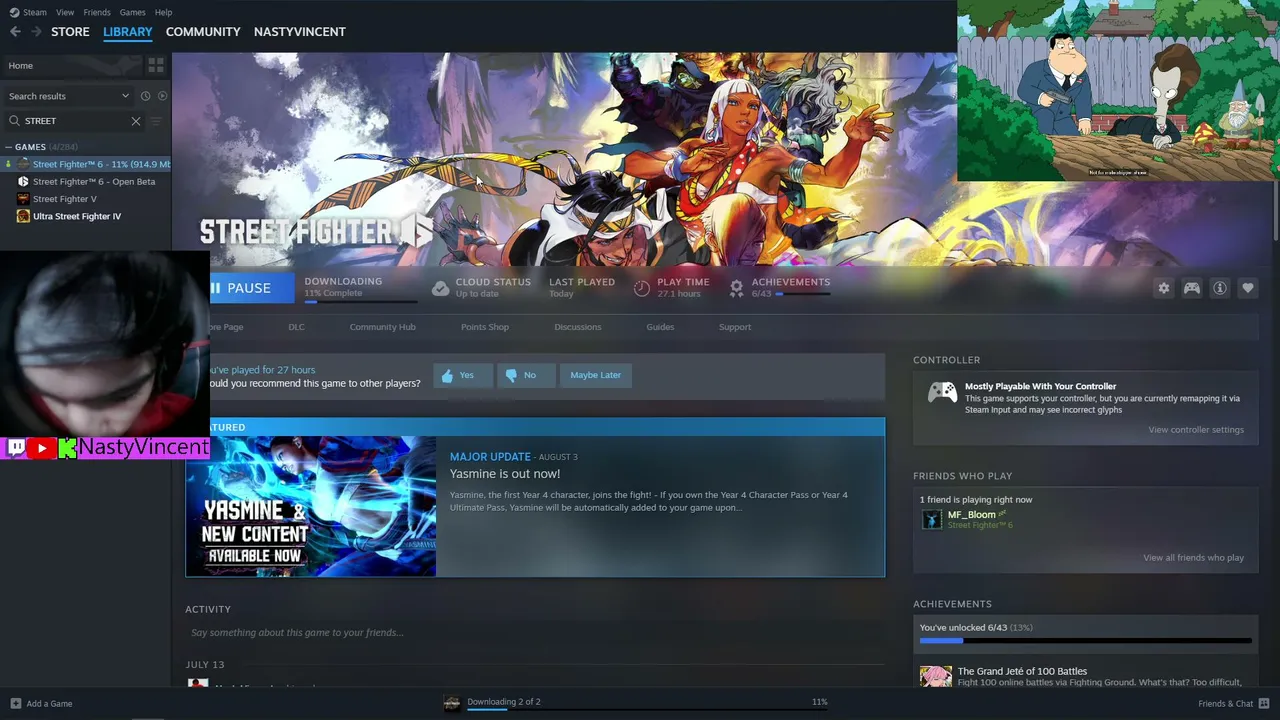Toggle show ready-to-play games icon
The height and width of the screenshot is (720, 1280).
pos(163,96)
